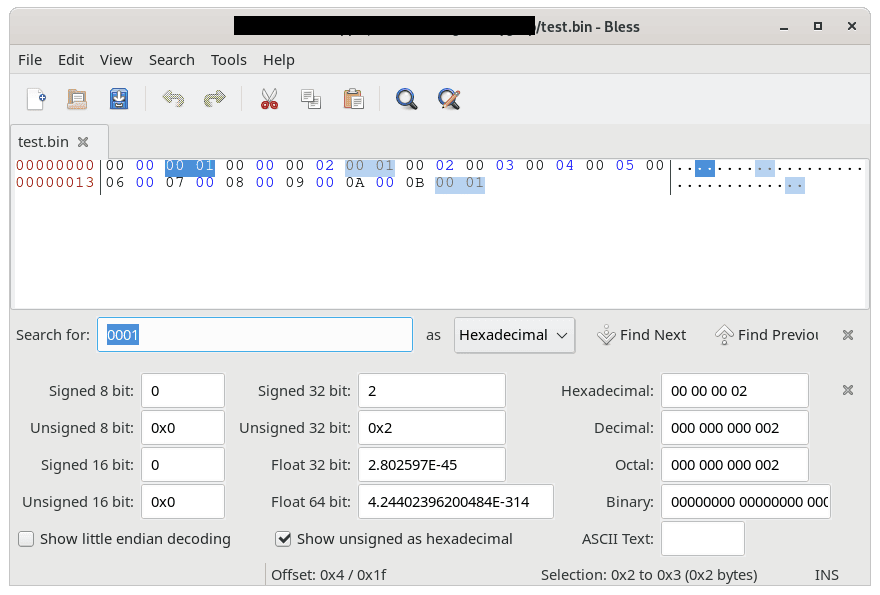The height and width of the screenshot is (595, 880).
Task: Copy the selected bytes using the toolbar
Action: coord(311,99)
